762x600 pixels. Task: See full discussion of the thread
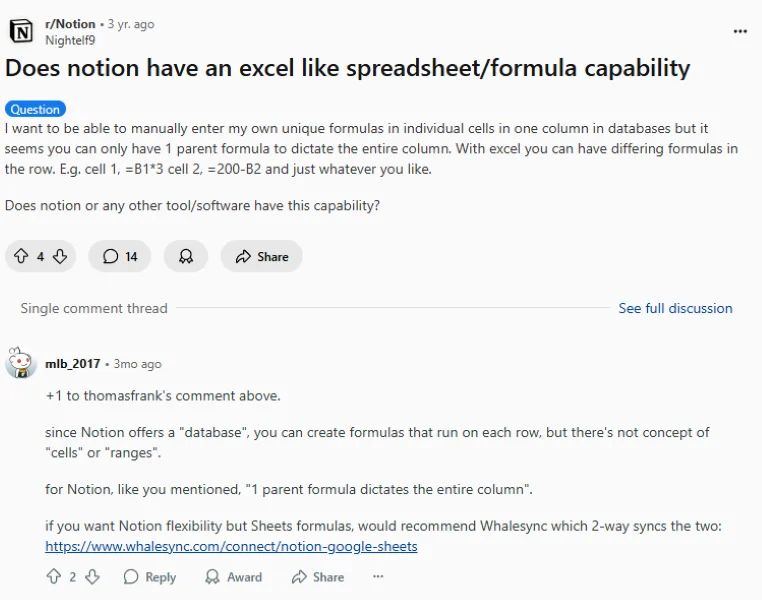coord(675,308)
